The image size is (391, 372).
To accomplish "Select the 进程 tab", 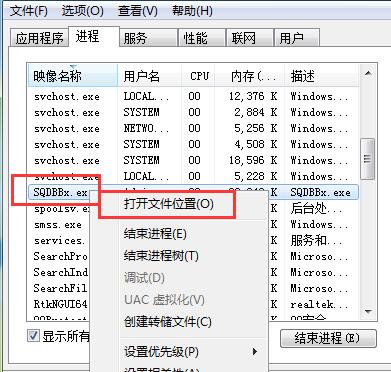I will pos(94,36).
